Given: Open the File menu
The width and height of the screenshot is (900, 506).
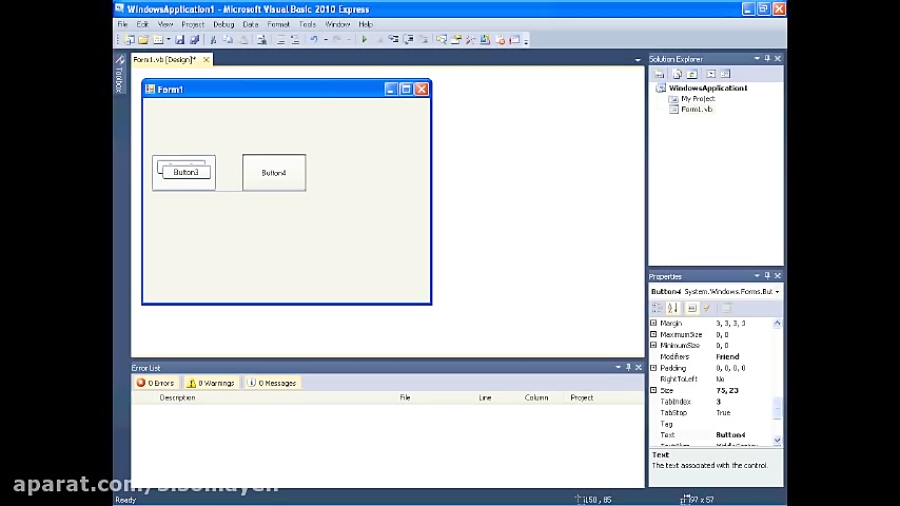Looking at the screenshot, I should click(x=122, y=25).
